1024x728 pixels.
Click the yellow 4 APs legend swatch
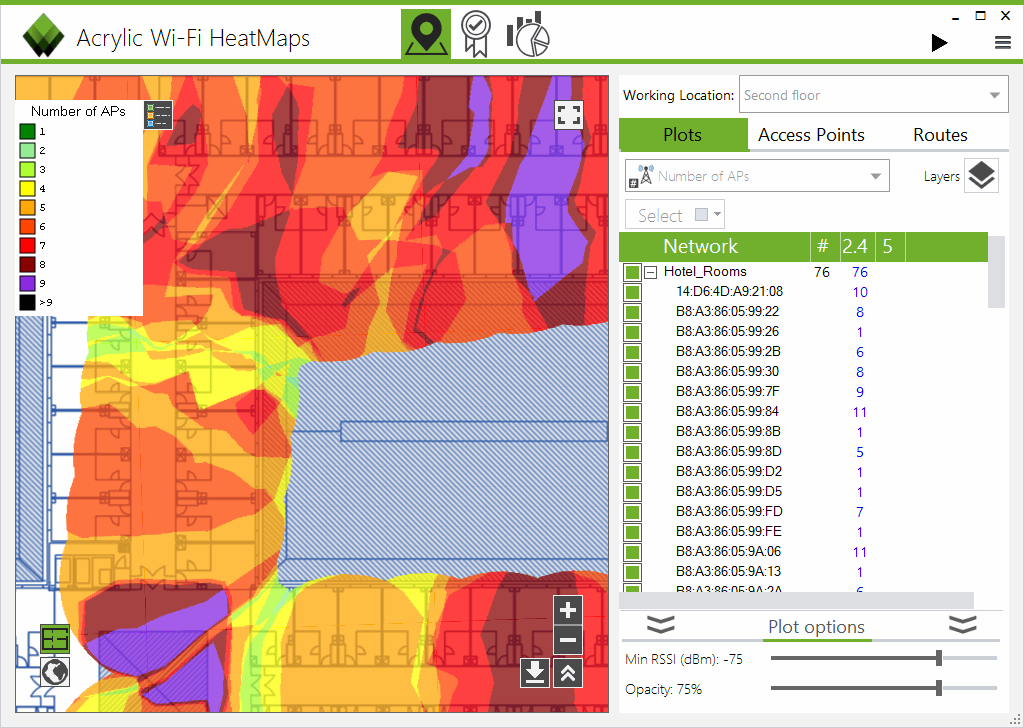(27, 189)
